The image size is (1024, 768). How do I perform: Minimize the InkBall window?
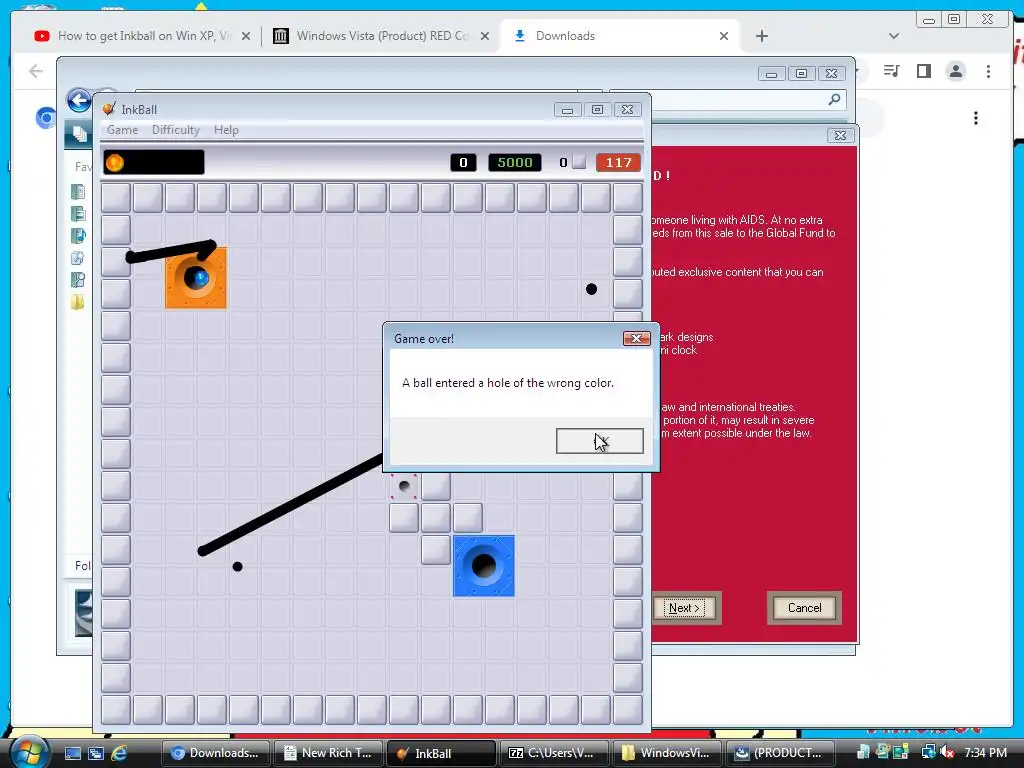567,109
